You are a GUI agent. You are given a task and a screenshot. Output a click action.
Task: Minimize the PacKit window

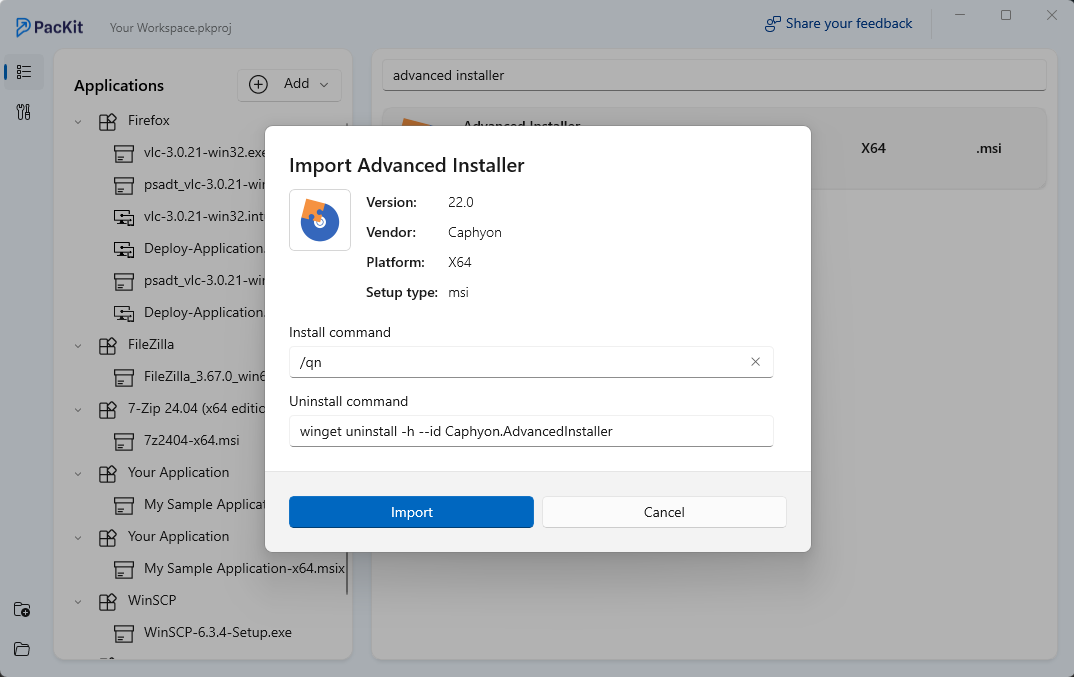960,15
